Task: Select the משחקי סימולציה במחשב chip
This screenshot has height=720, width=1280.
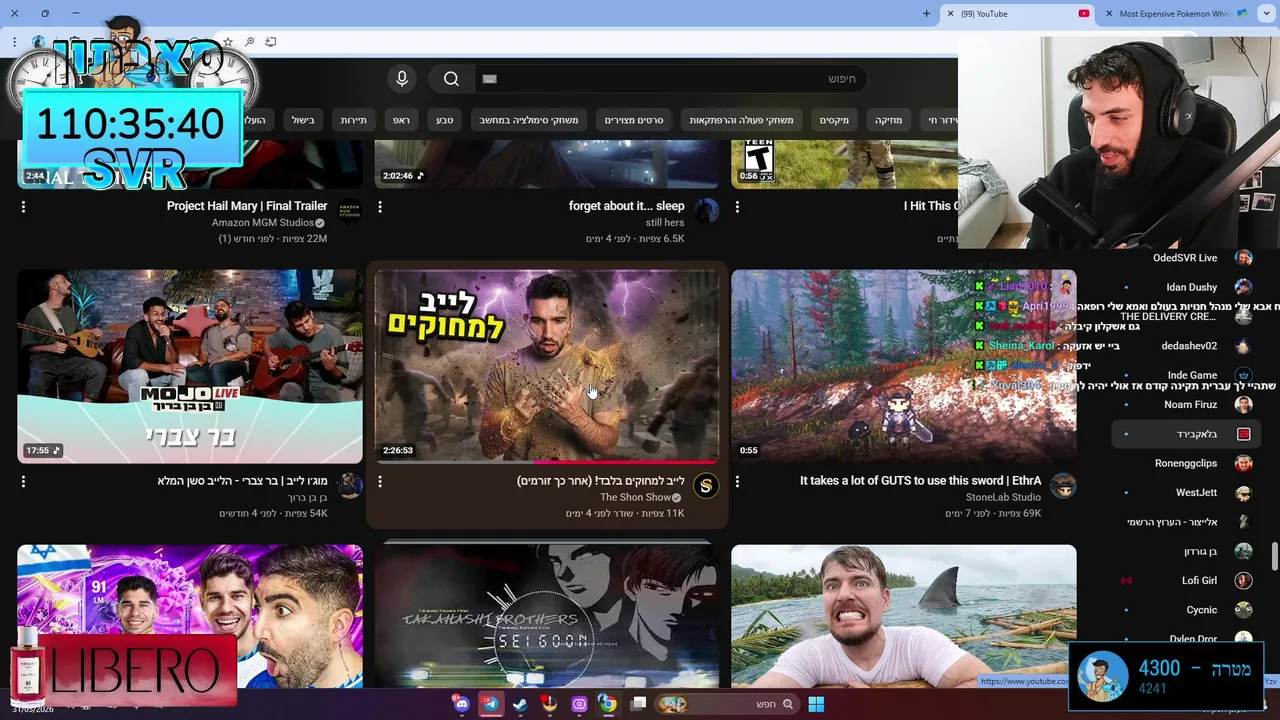Action: [x=528, y=120]
